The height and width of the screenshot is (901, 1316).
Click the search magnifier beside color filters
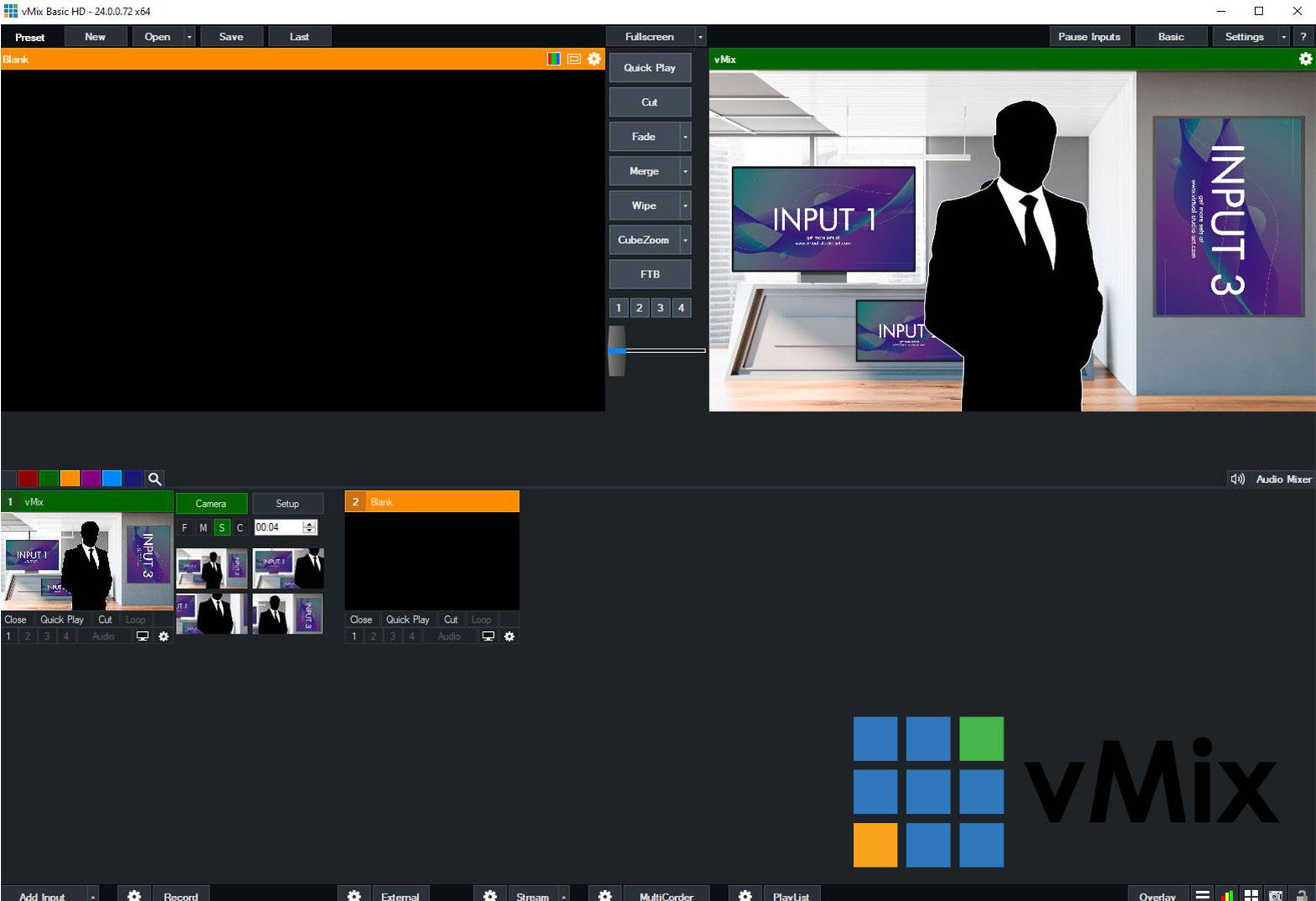[154, 479]
